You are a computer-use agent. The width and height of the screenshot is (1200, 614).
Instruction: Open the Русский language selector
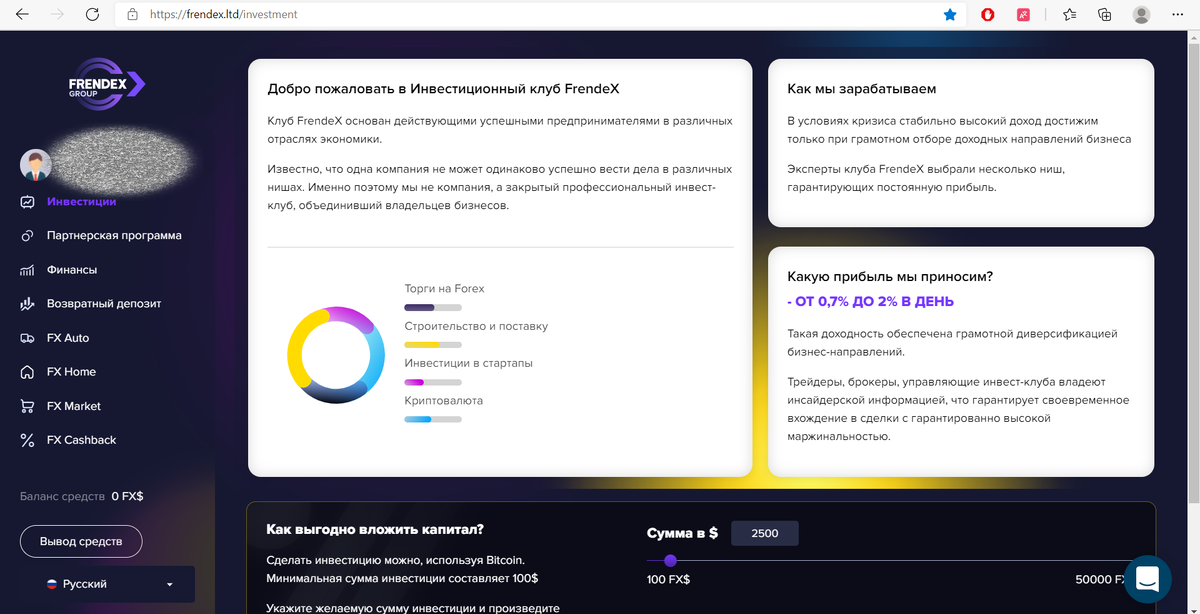coord(105,583)
